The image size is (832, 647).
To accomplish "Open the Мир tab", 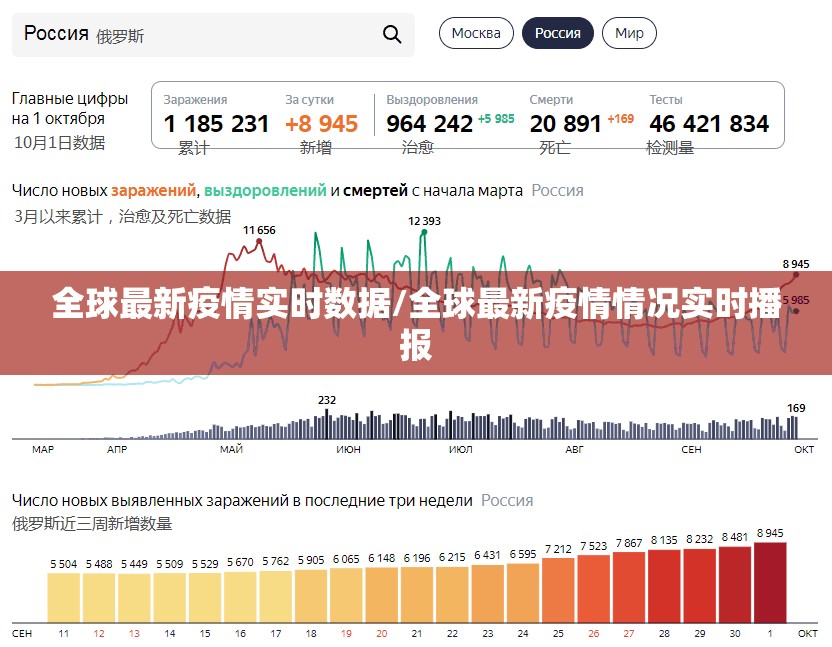I will coord(629,33).
